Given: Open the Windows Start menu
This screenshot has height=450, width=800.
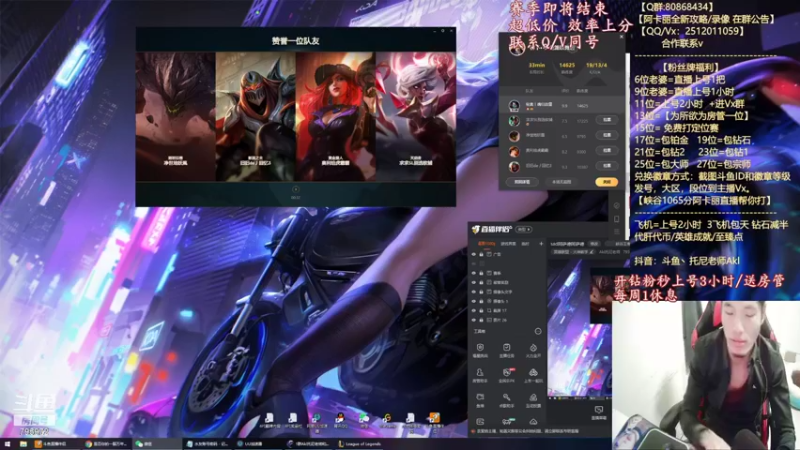Looking at the screenshot, I should tap(7, 444).
